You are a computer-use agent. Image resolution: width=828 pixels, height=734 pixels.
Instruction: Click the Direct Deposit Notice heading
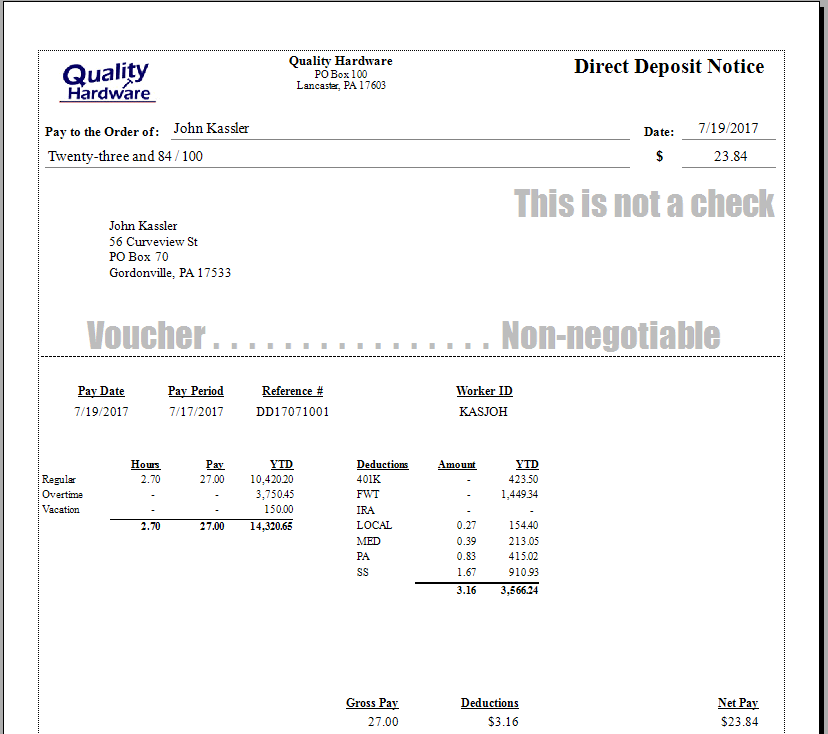668,67
